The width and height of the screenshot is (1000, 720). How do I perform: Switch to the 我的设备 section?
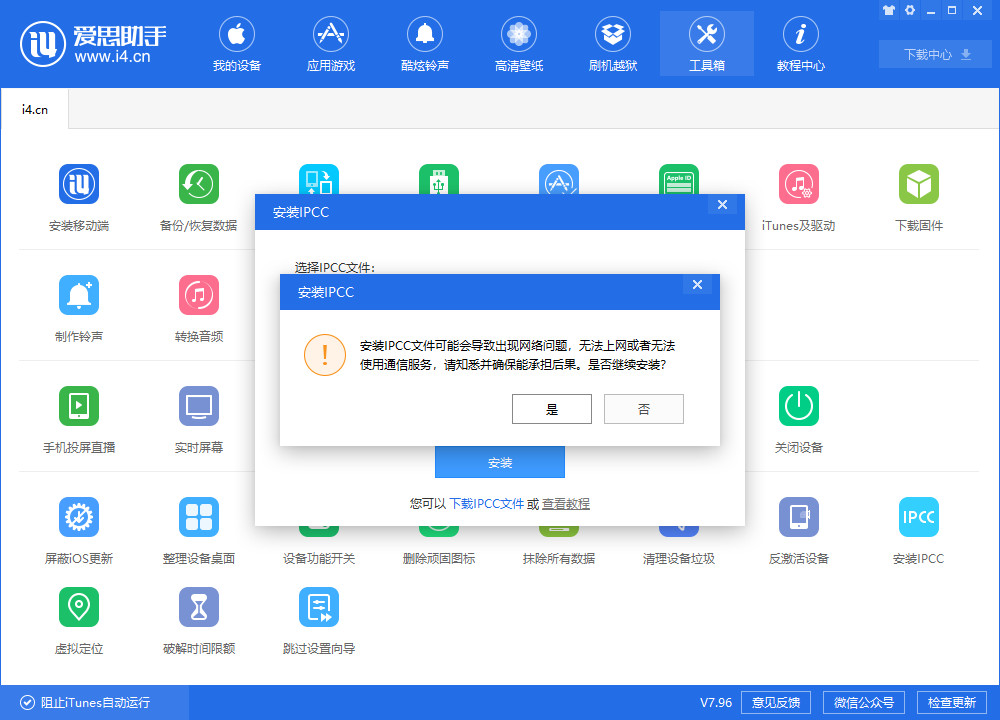tap(237, 43)
